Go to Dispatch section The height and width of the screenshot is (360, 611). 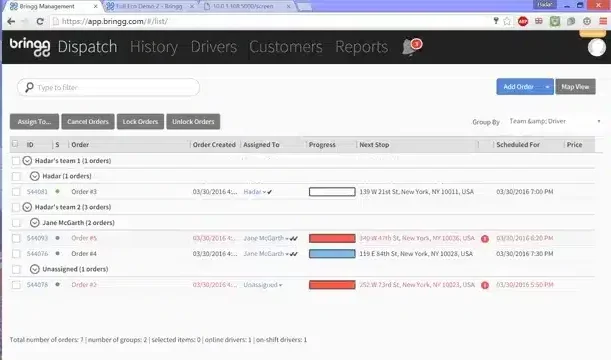[x=87, y=47]
